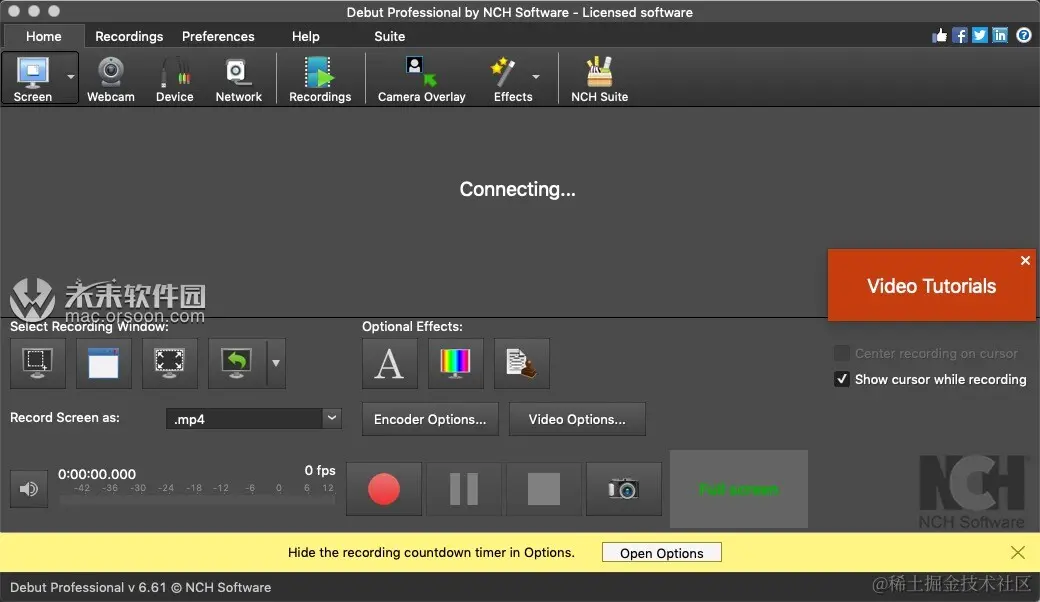The width and height of the screenshot is (1040, 602).
Task: Click Video Options button
Action: (x=577, y=419)
